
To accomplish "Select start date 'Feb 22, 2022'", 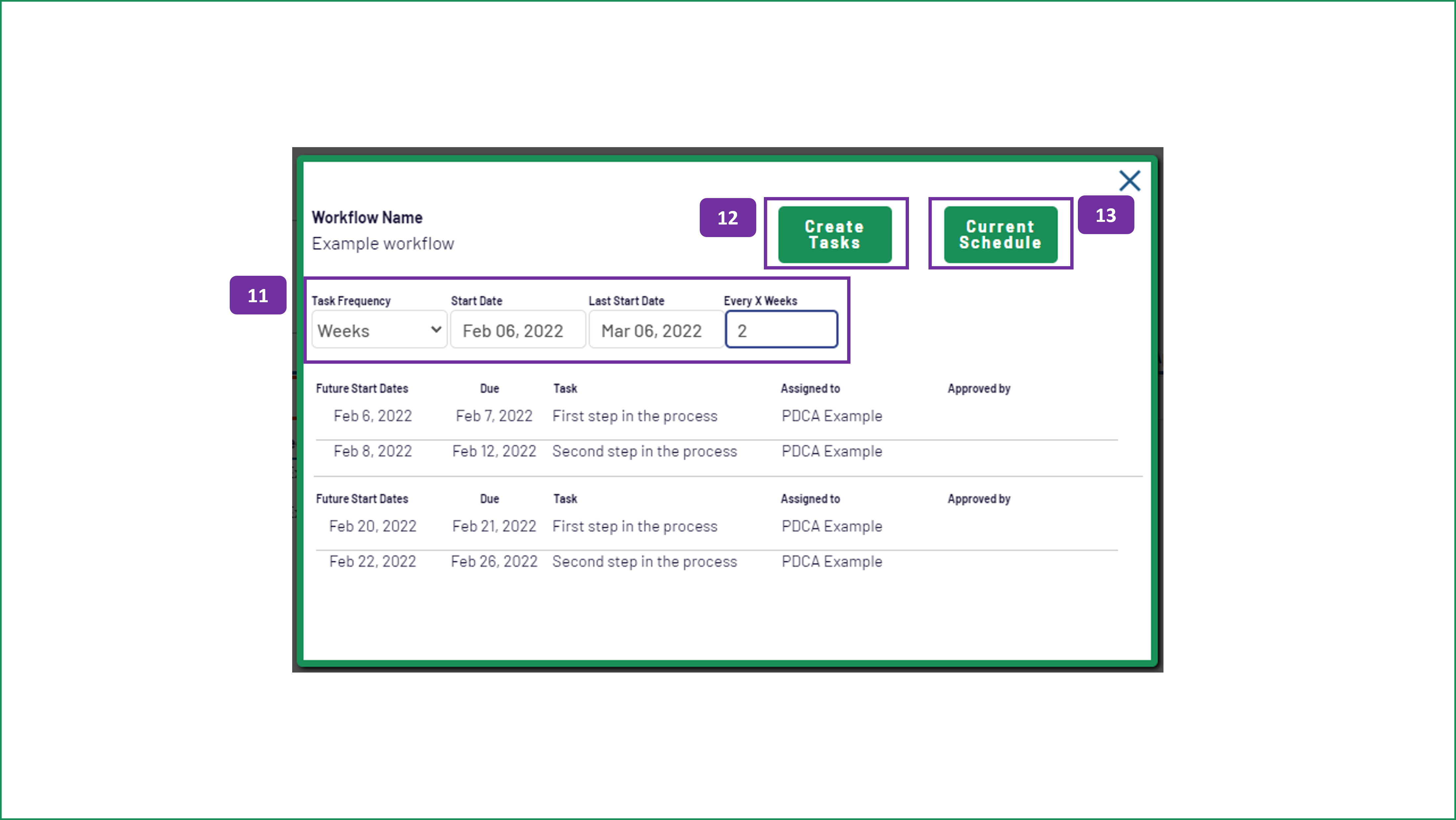I will pos(373,561).
